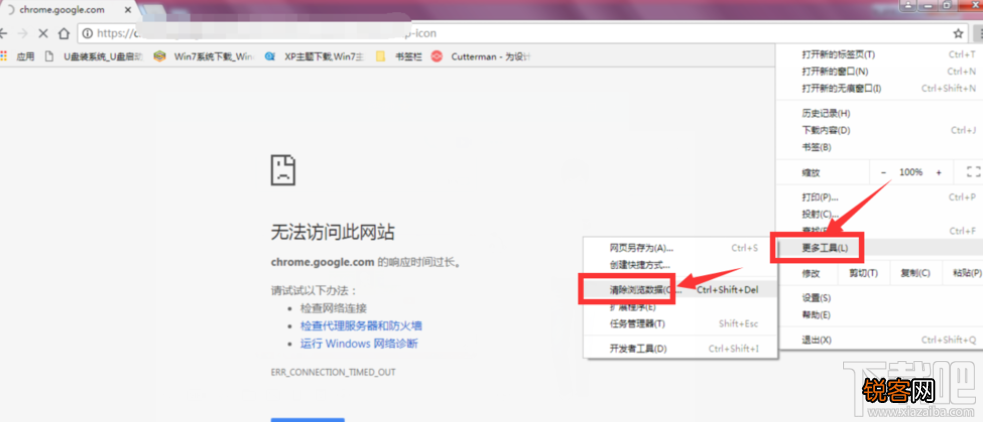Click the forward navigation arrow
983x422 pixels.
(x=23, y=33)
